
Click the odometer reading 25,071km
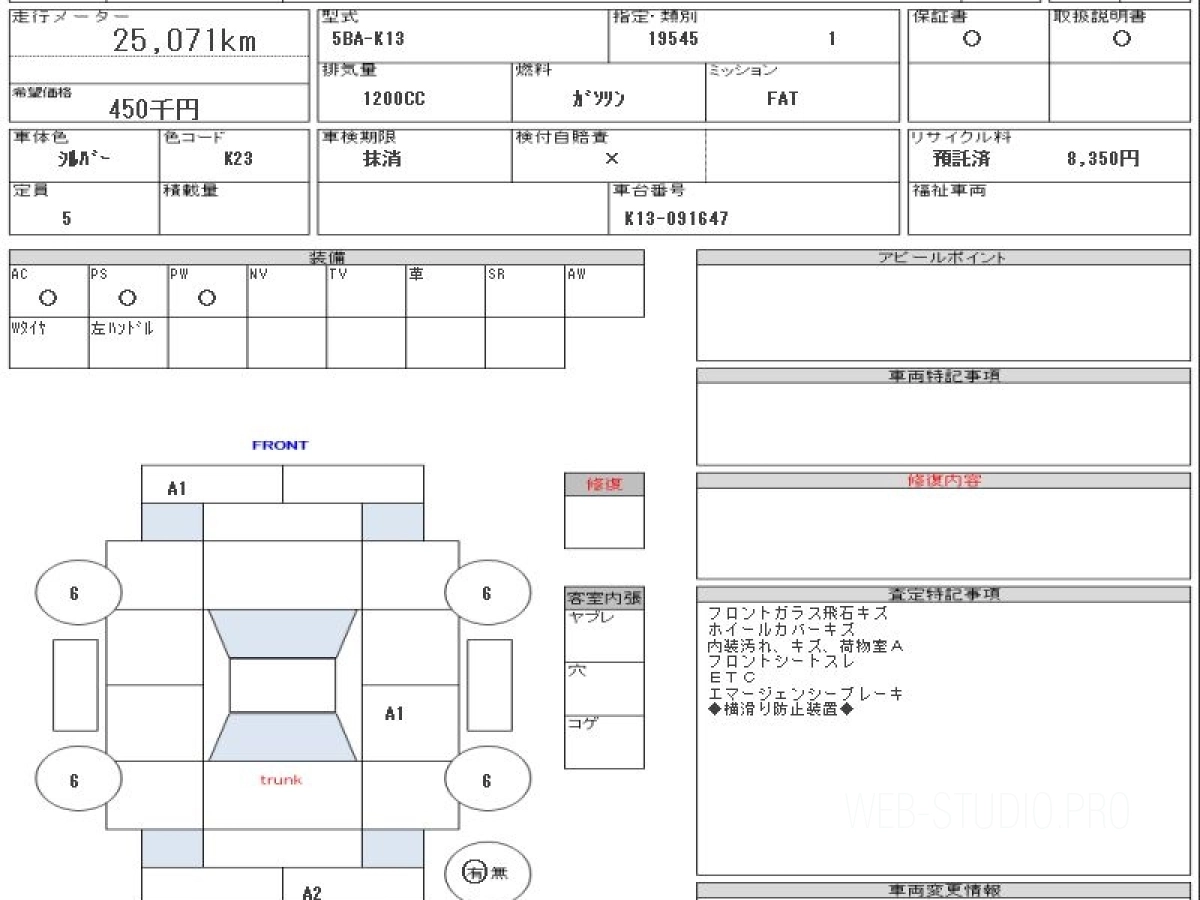click(184, 40)
